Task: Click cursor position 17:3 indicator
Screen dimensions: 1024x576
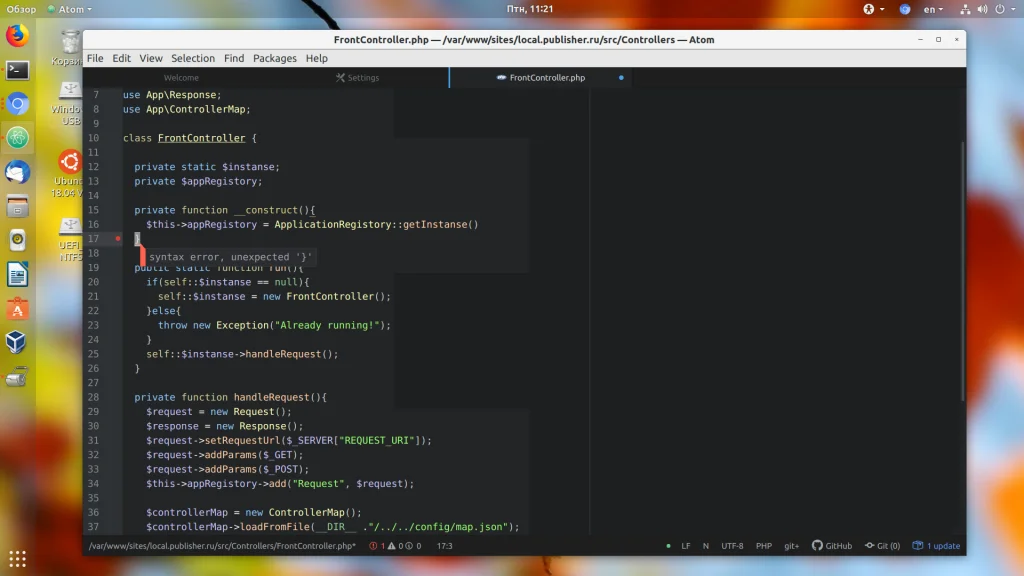Action: coord(444,546)
